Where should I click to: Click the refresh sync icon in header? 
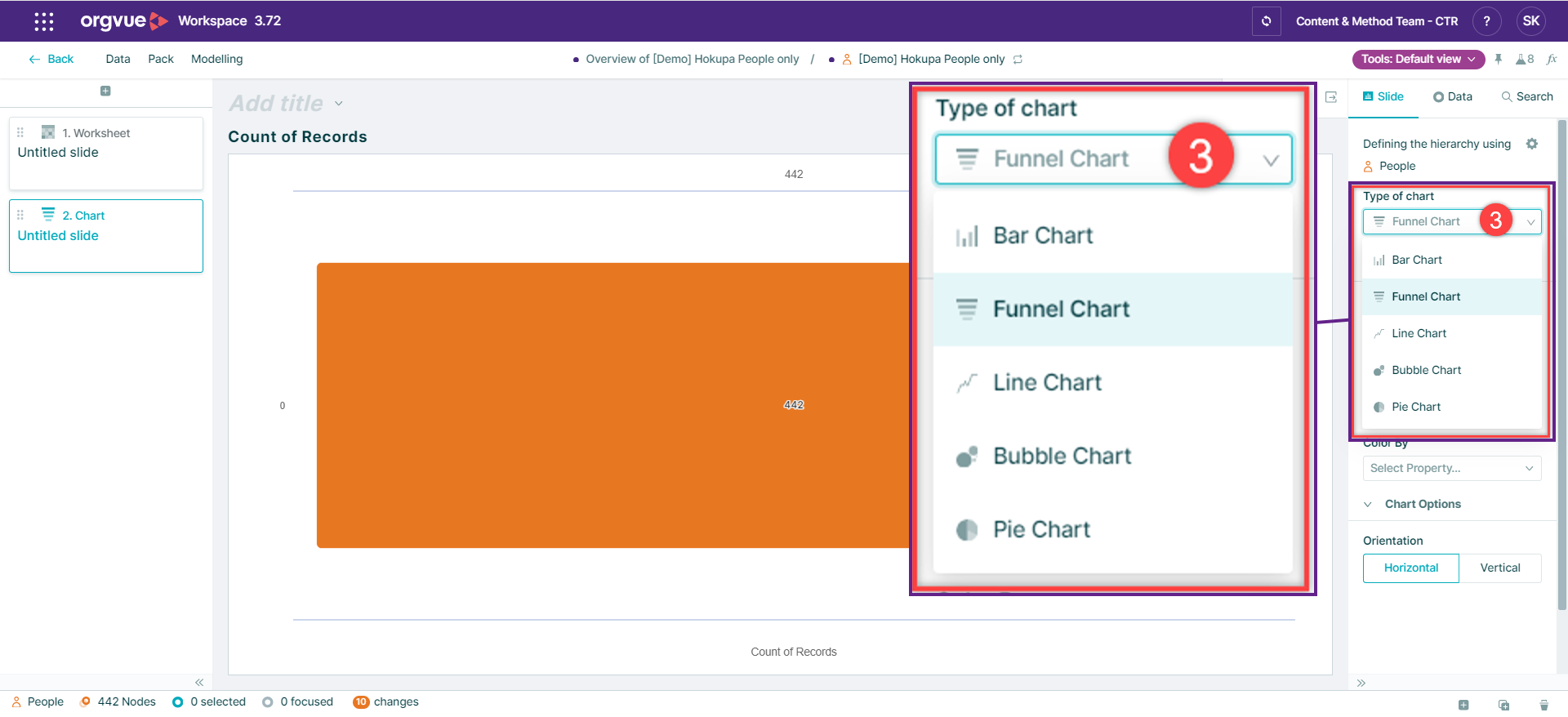click(x=1266, y=21)
